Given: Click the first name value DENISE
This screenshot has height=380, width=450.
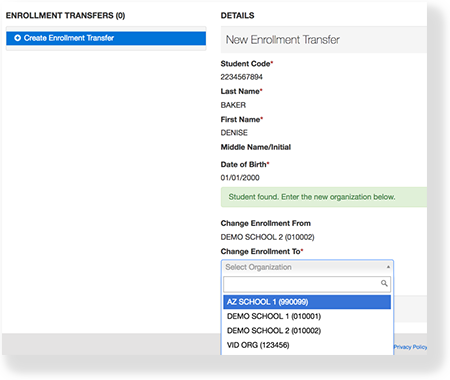Looking at the screenshot, I should 234,133.
